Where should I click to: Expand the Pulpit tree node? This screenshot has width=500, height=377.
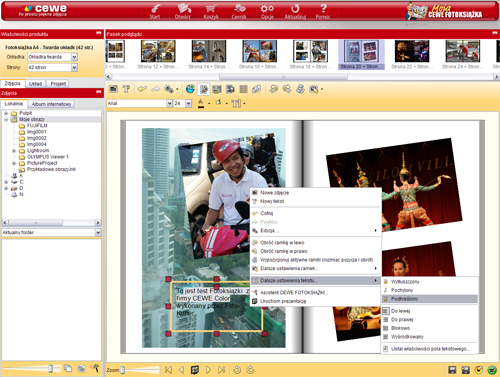(x=6, y=113)
